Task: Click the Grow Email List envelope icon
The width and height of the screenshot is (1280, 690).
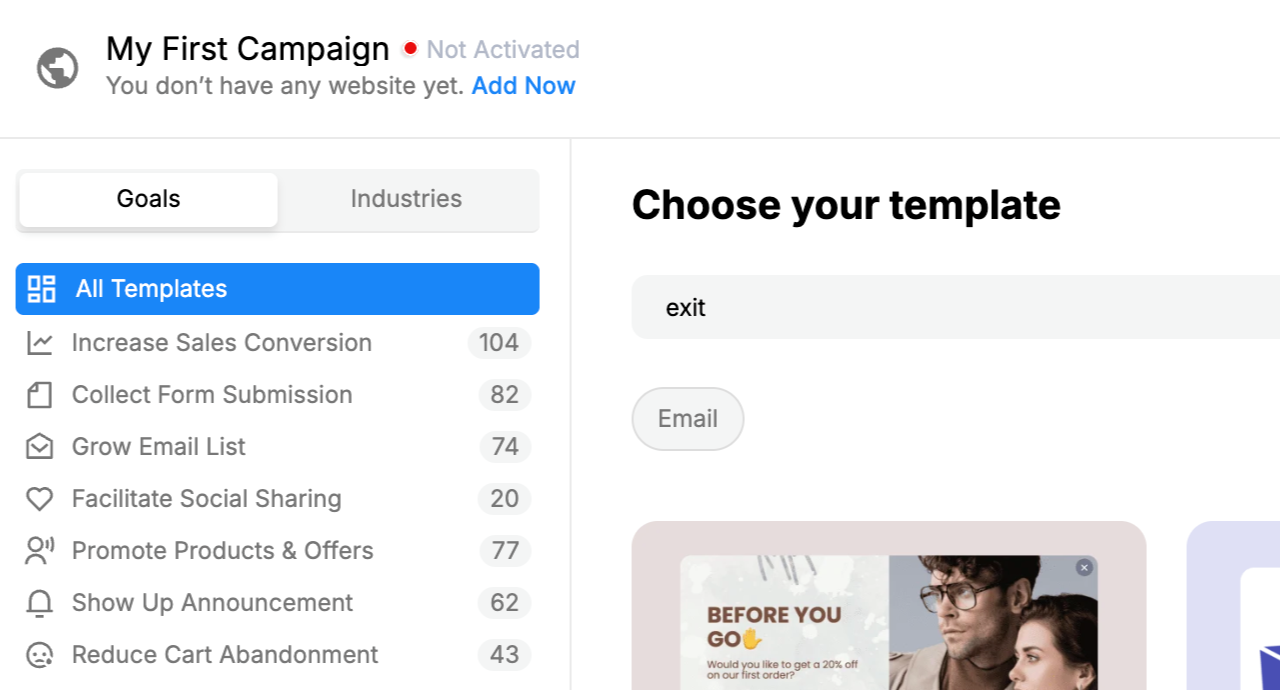Action: tap(40, 447)
